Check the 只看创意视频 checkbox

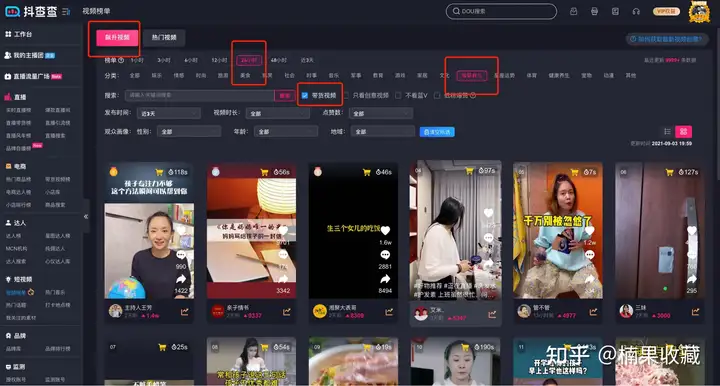point(347,95)
